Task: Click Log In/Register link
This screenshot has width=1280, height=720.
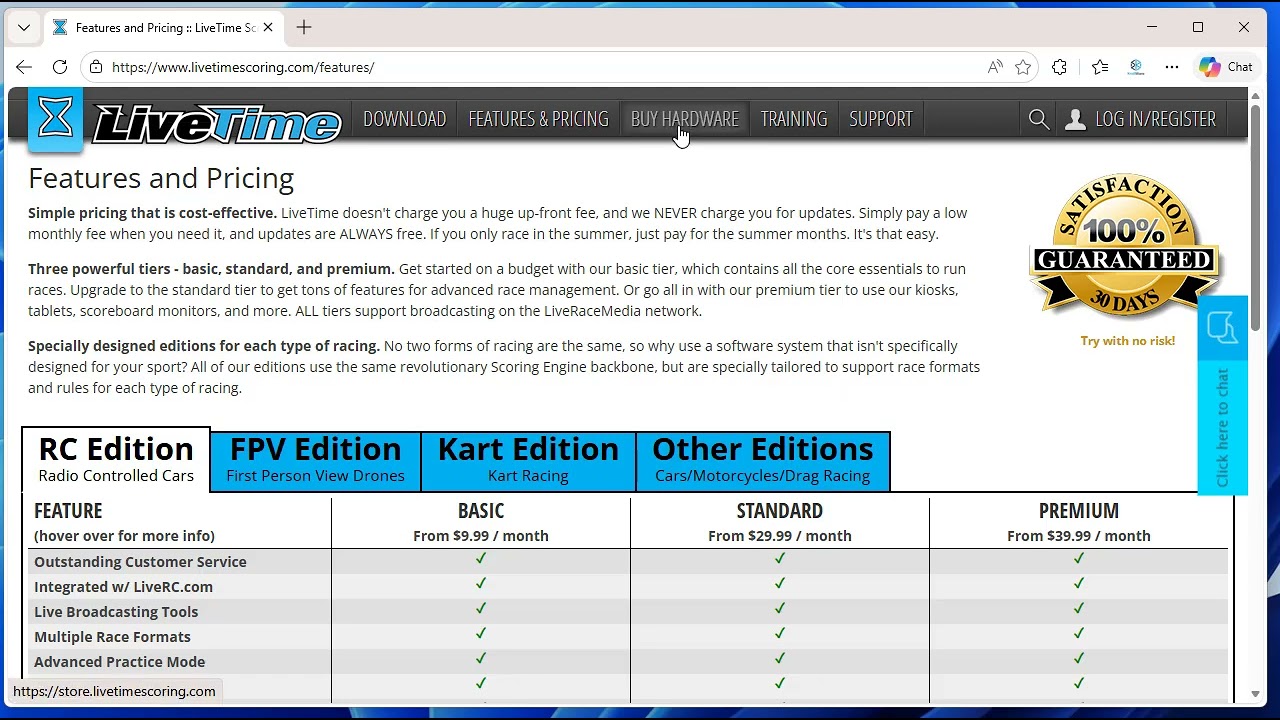Action: point(1155,119)
